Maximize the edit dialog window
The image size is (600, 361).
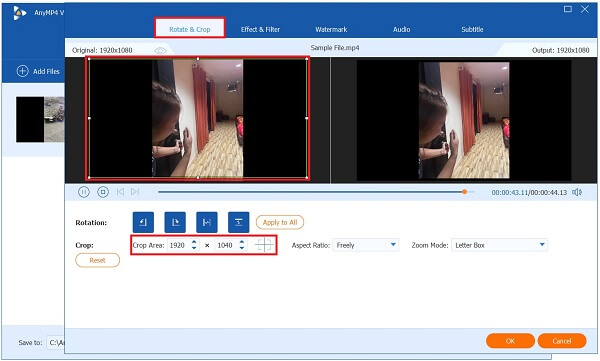tap(568, 9)
